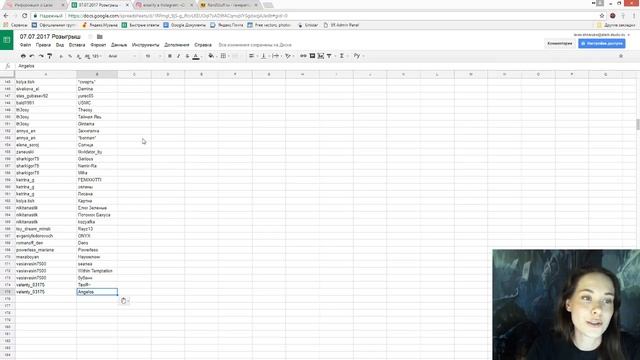Collapse the toolbar with the chevron at right
This screenshot has width=640, height=360.
click(621, 56)
